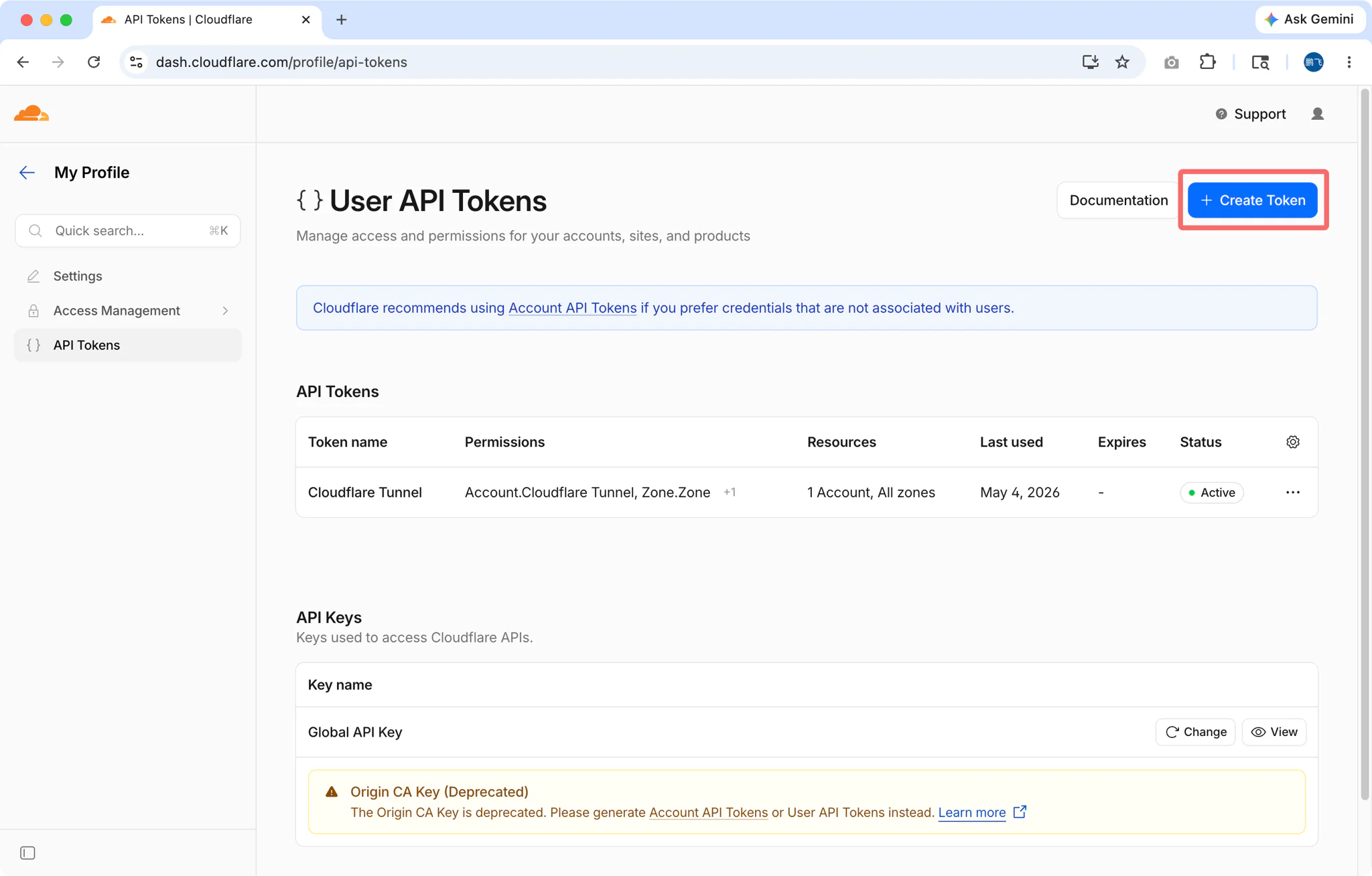The image size is (1372, 876).
Task: Open the Chrome three-dot menu
Action: (1349, 62)
